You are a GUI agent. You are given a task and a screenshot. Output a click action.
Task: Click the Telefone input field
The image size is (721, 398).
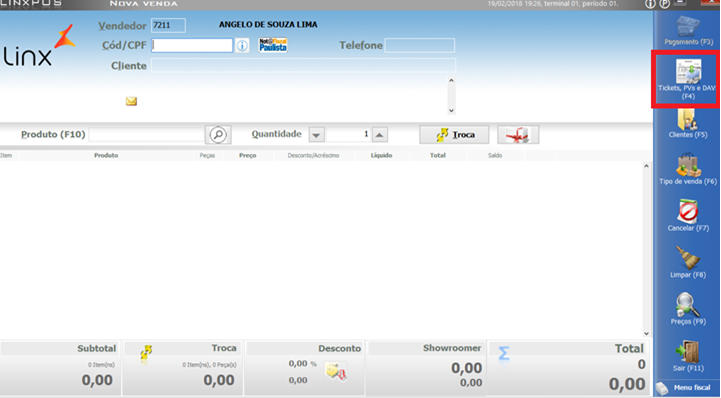pyautogui.click(x=420, y=45)
